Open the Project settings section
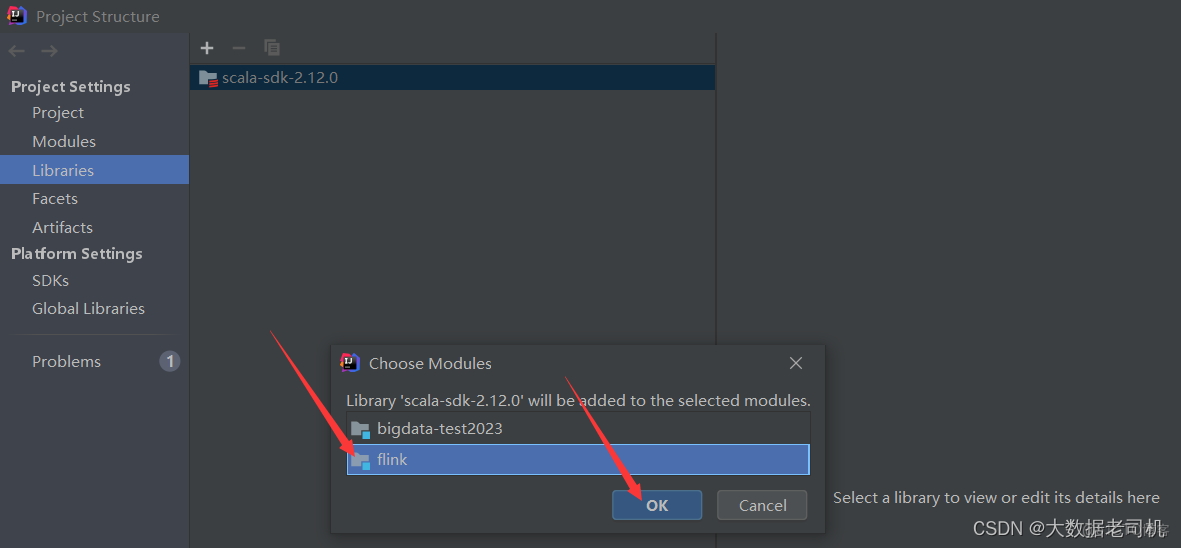Screen dimensions: 1181x548 click(58, 113)
